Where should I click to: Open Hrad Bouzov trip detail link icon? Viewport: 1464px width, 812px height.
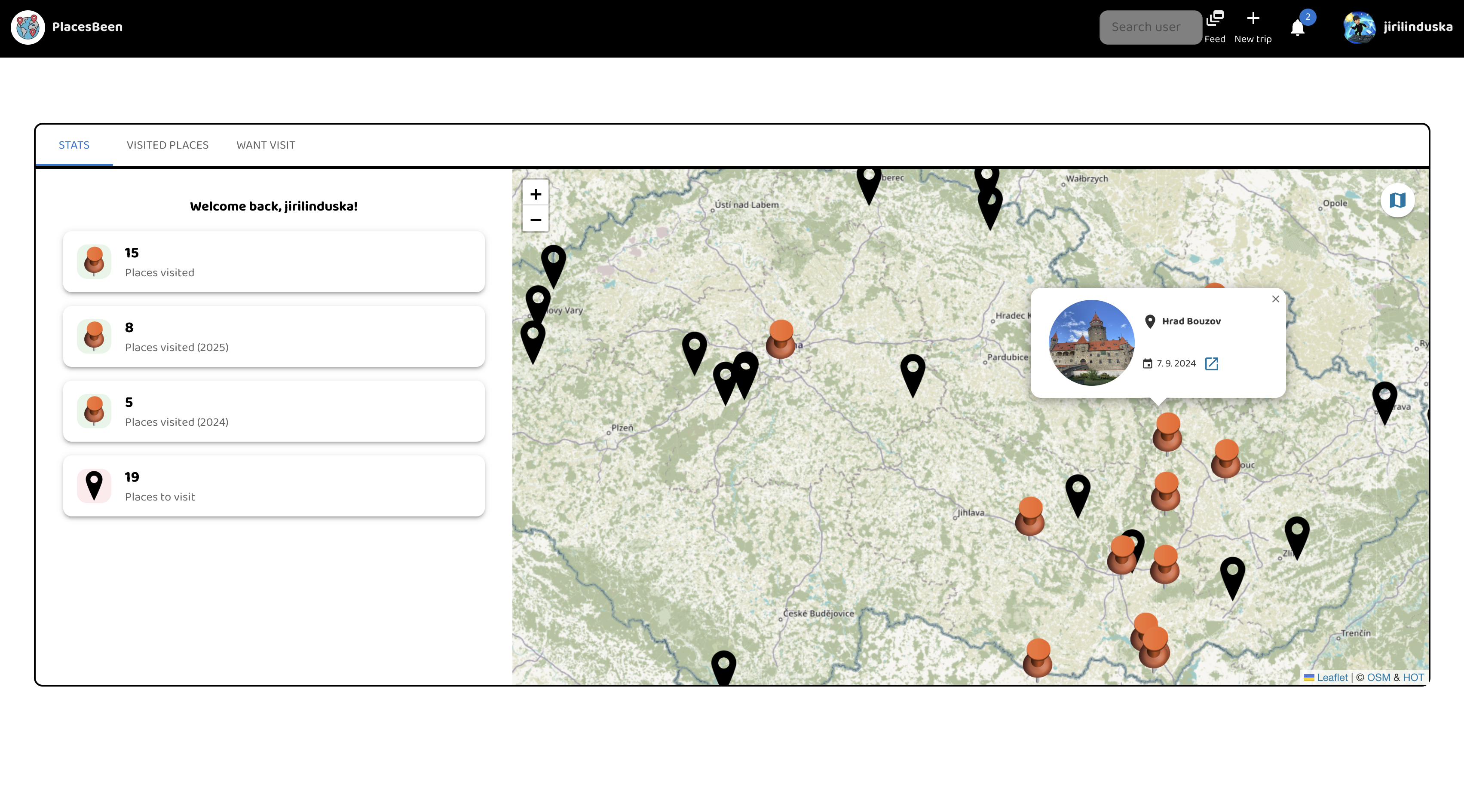coord(1211,363)
